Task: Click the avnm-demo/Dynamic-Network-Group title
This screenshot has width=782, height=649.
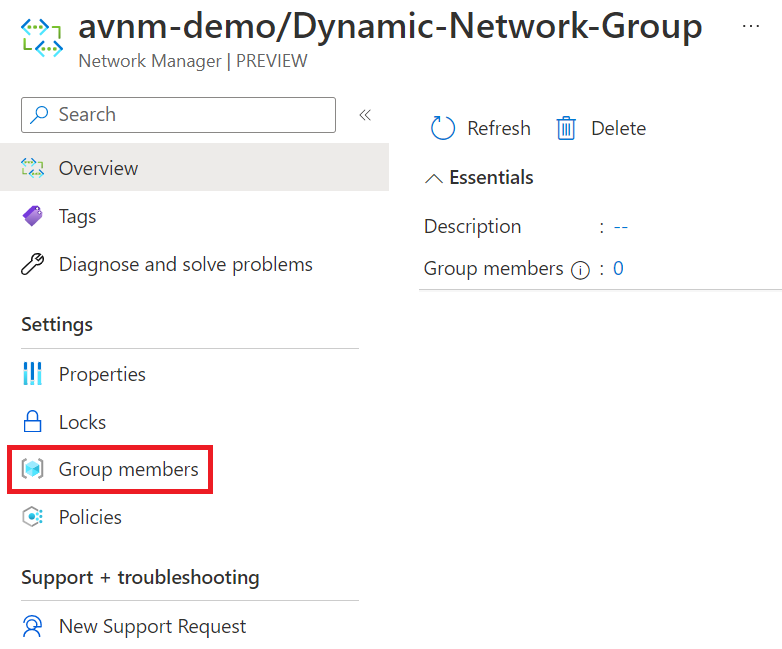Action: coord(391,26)
